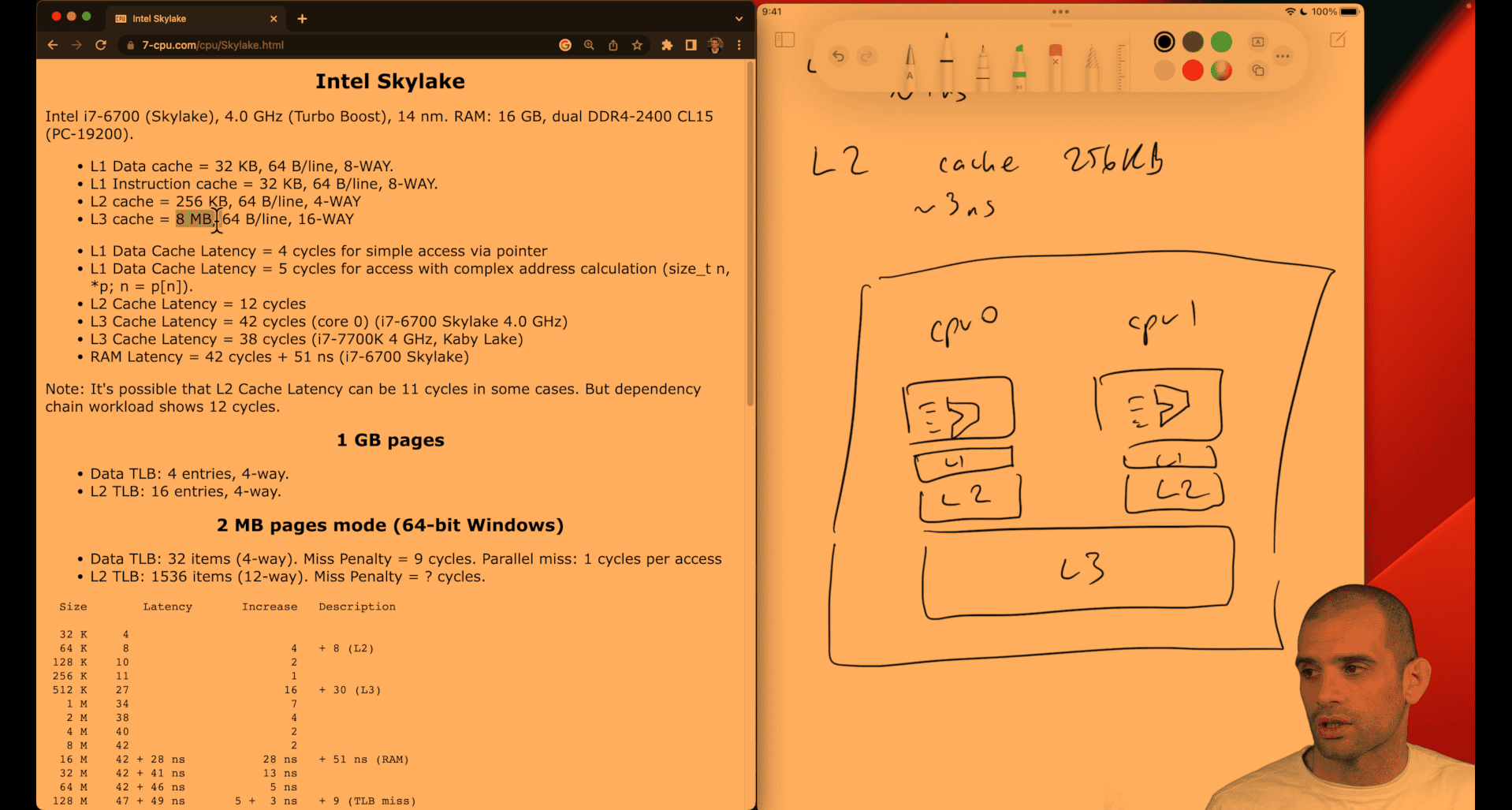The height and width of the screenshot is (810, 1512).
Task: Open more options in drawing toolbar
Action: point(1283,56)
